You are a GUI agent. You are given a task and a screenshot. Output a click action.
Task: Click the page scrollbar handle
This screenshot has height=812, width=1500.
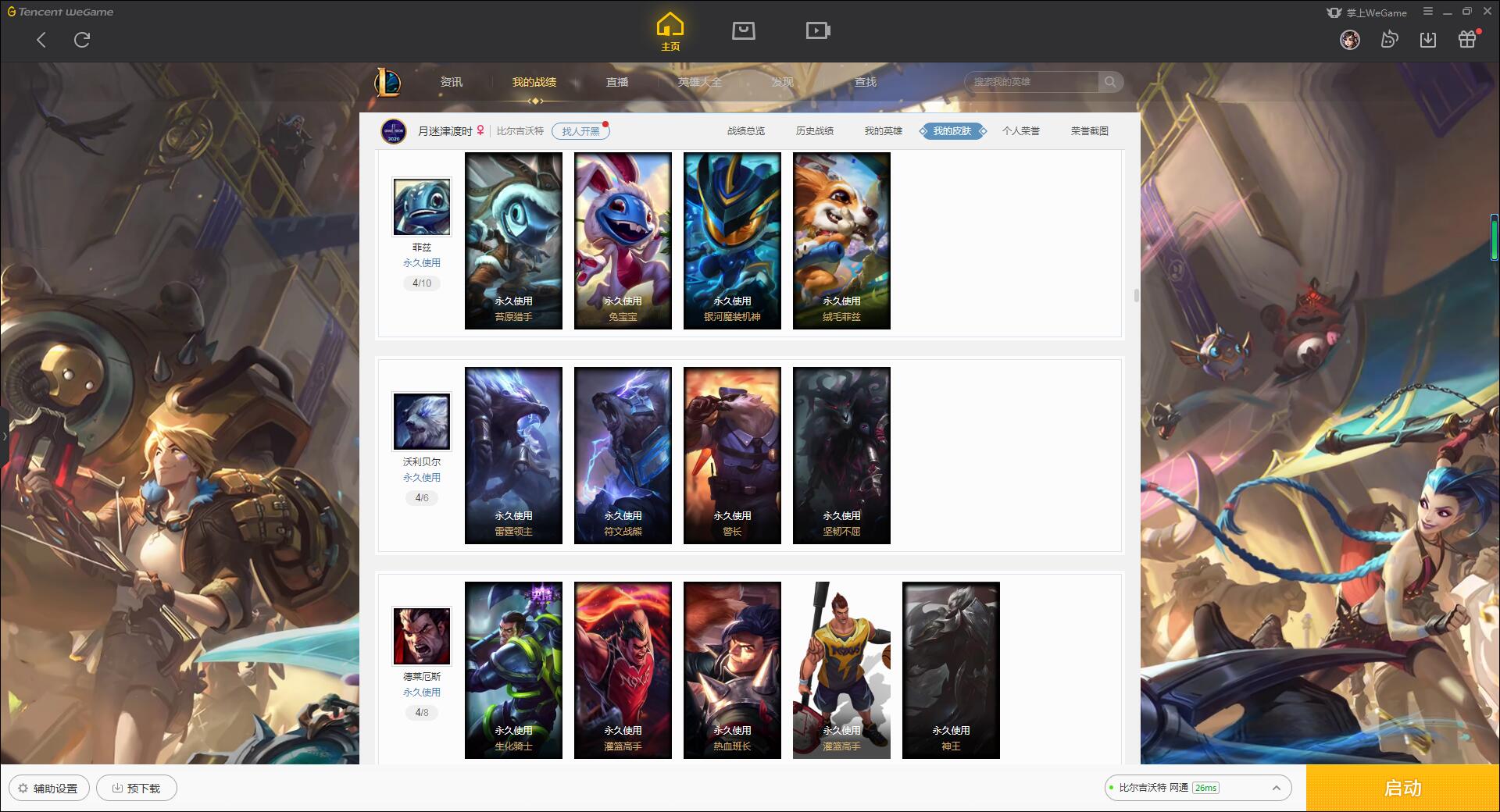pos(1136,295)
